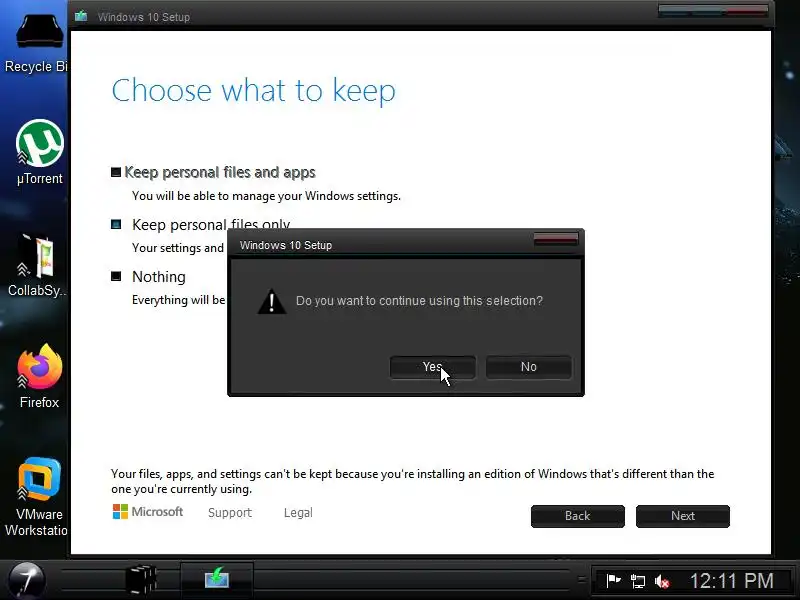Open the Start orb on taskbar

point(27,580)
